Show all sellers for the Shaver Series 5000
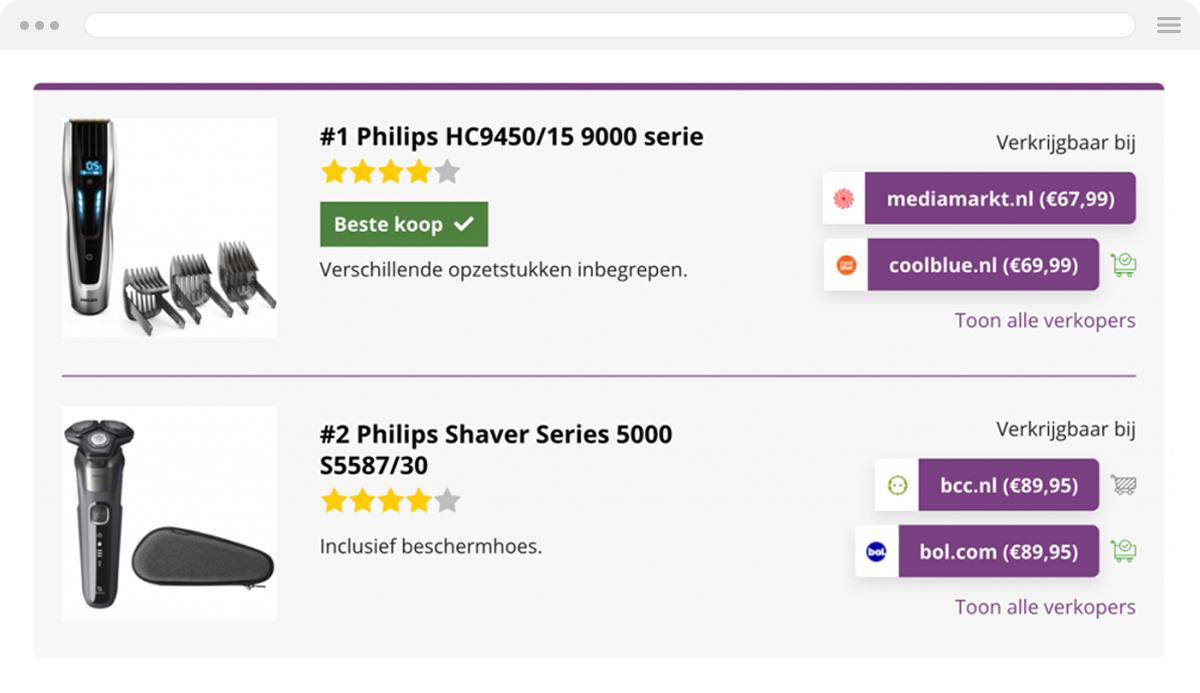 tap(1045, 607)
